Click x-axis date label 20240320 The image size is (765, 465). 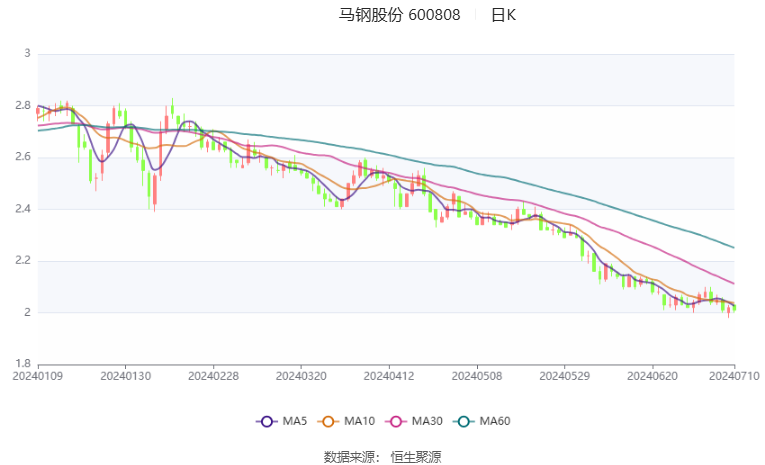coord(301,376)
